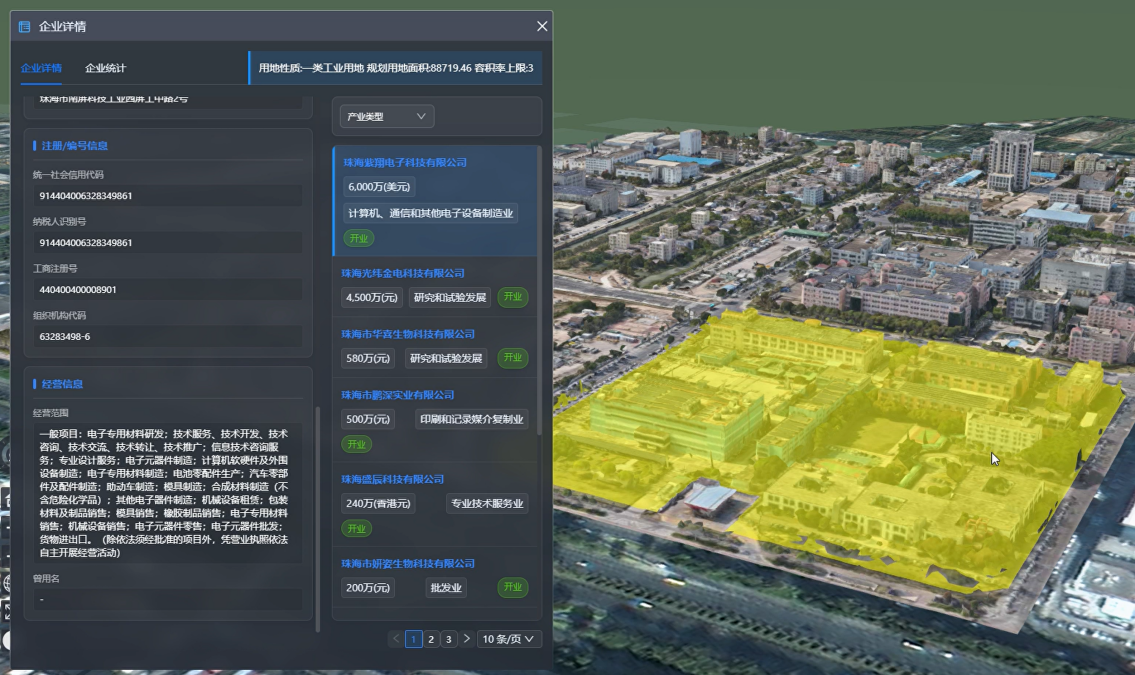Image resolution: width=1135 pixels, height=675 pixels.
Task: Open 珠海光纬金电科技有限公司 company entry
Action: [x=403, y=273]
